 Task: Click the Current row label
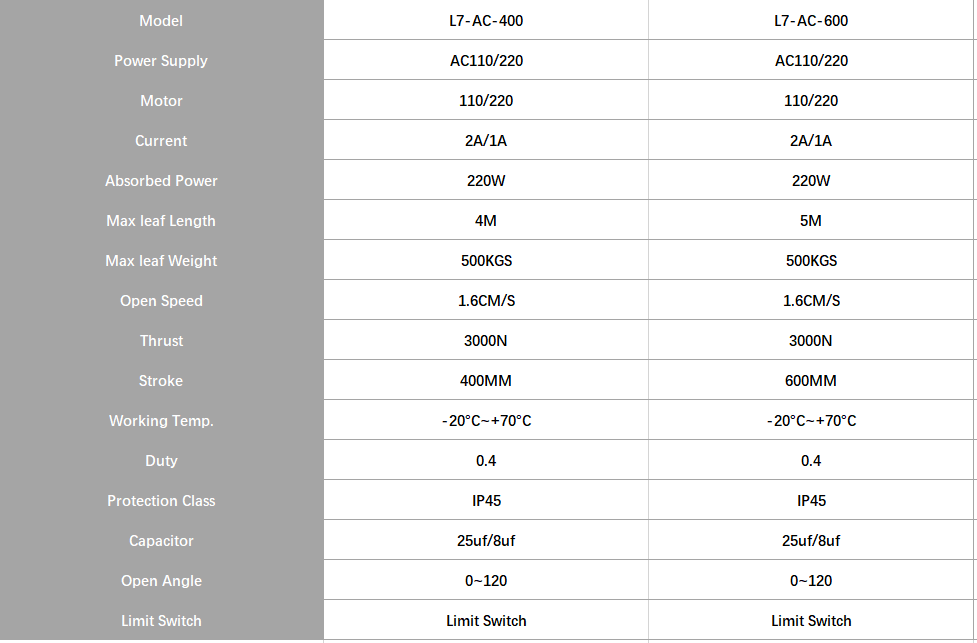tap(161, 140)
